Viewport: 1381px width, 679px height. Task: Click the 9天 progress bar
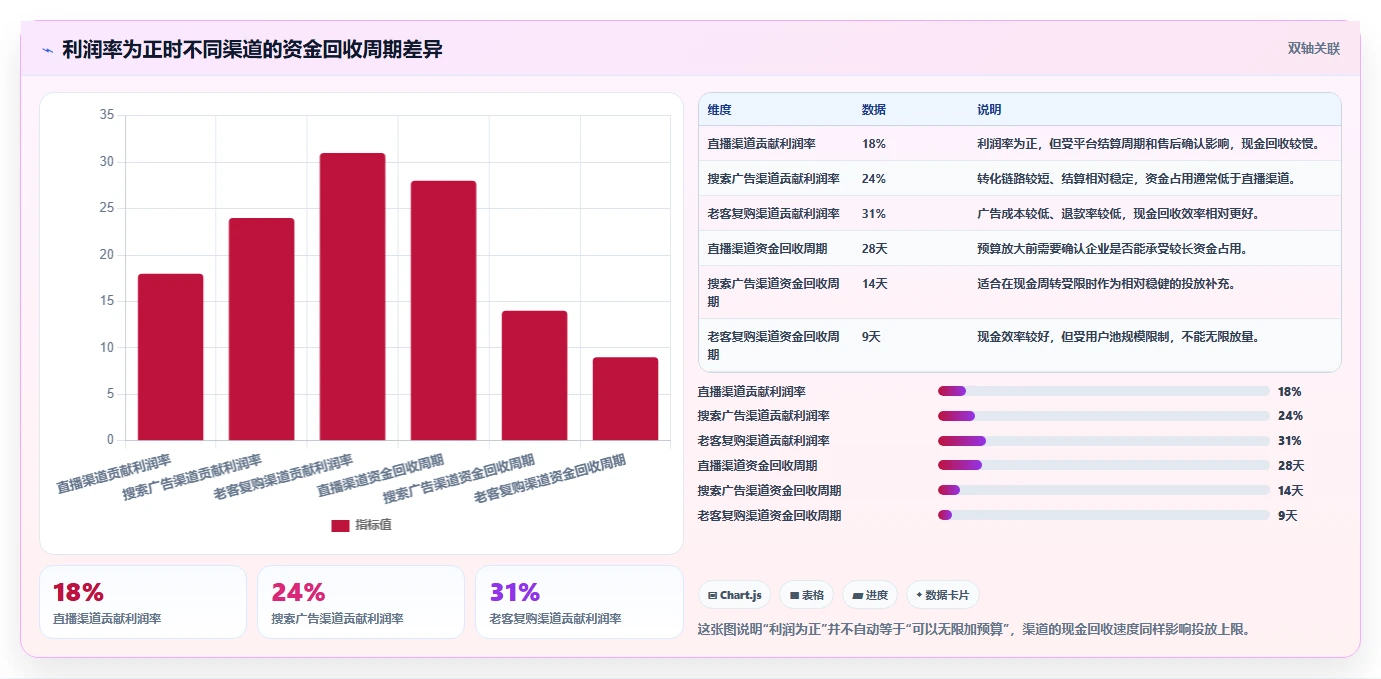(x=1104, y=515)
